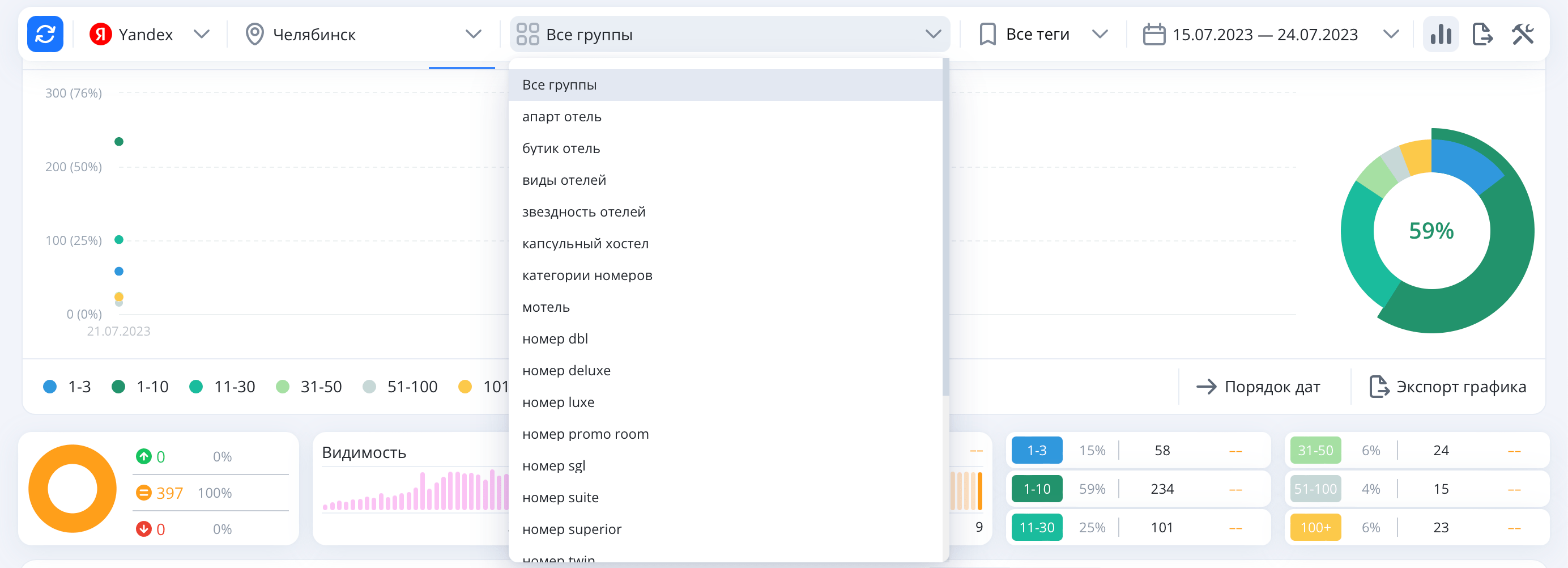Toggle the 1-3 legend series
The width and height of the screenshot is (1568, 568).
[x=67, y=387]
